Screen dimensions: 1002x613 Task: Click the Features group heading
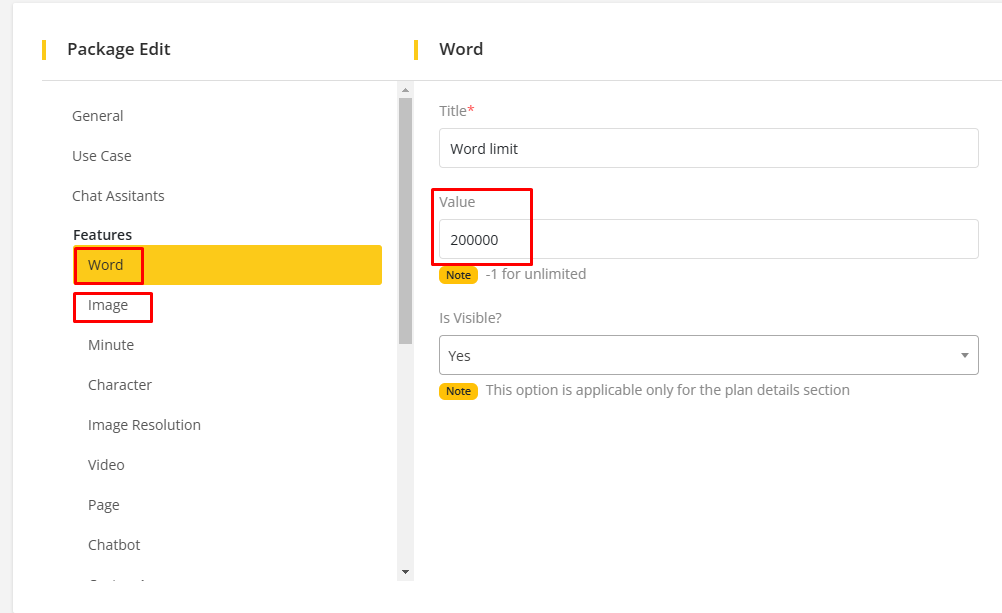point(102,235)
